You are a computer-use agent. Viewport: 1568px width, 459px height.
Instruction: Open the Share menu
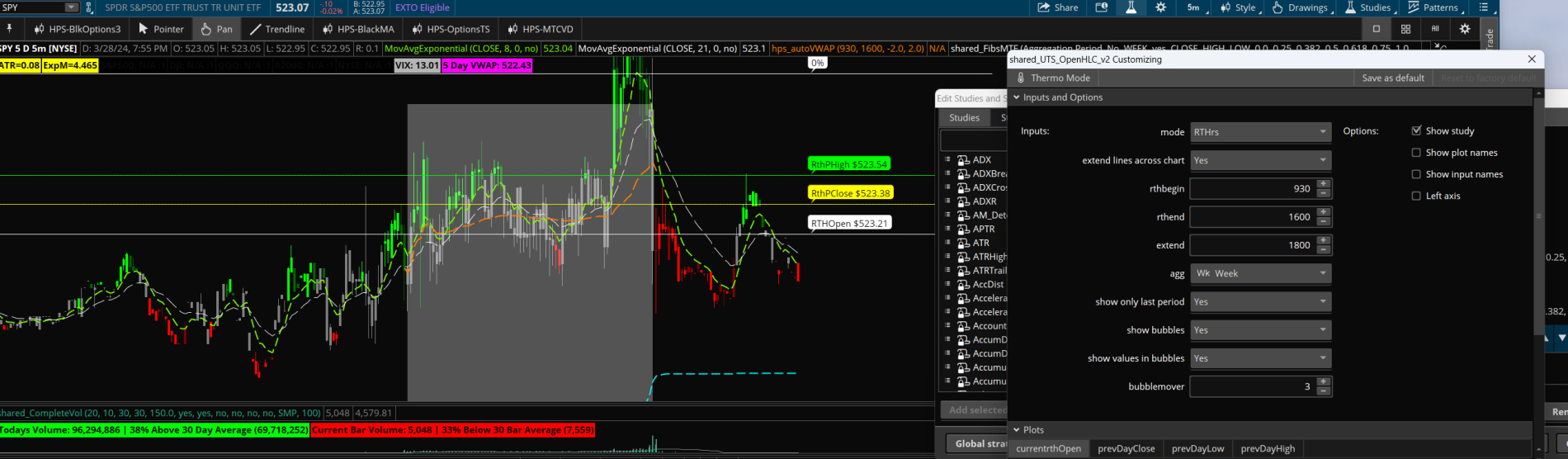(1057, 7)
